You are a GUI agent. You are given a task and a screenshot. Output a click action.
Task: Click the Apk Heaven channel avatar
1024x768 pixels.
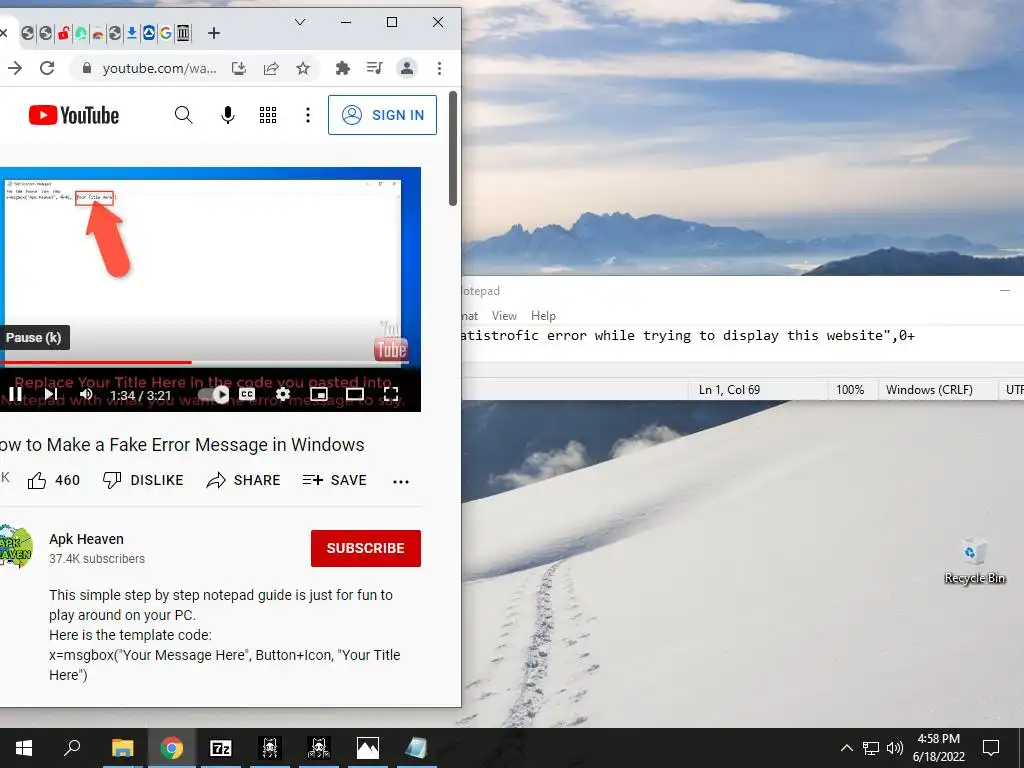pos(16,547)
